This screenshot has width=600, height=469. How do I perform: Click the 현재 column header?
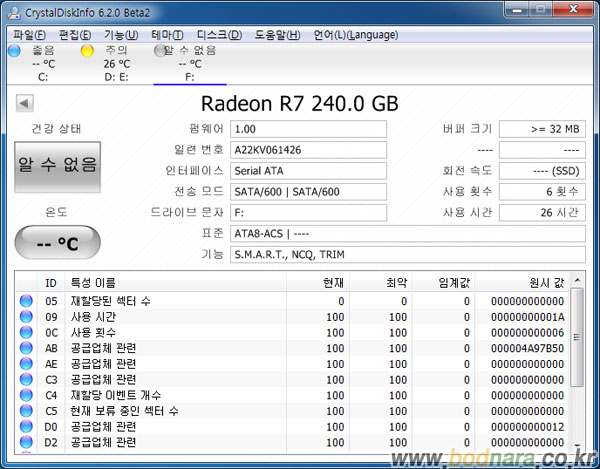(x=318, y=283)
